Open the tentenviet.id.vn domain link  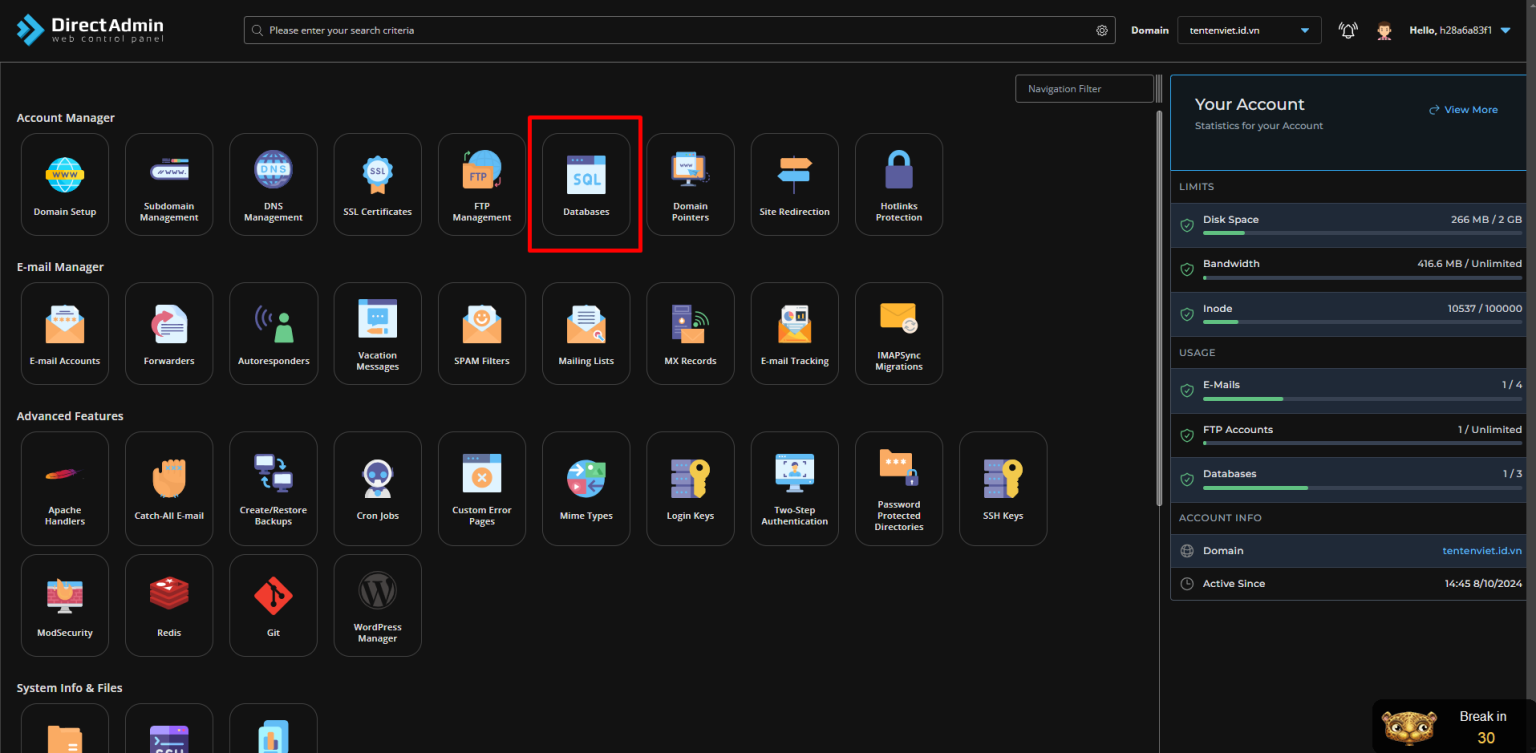tap(1481, 550)
